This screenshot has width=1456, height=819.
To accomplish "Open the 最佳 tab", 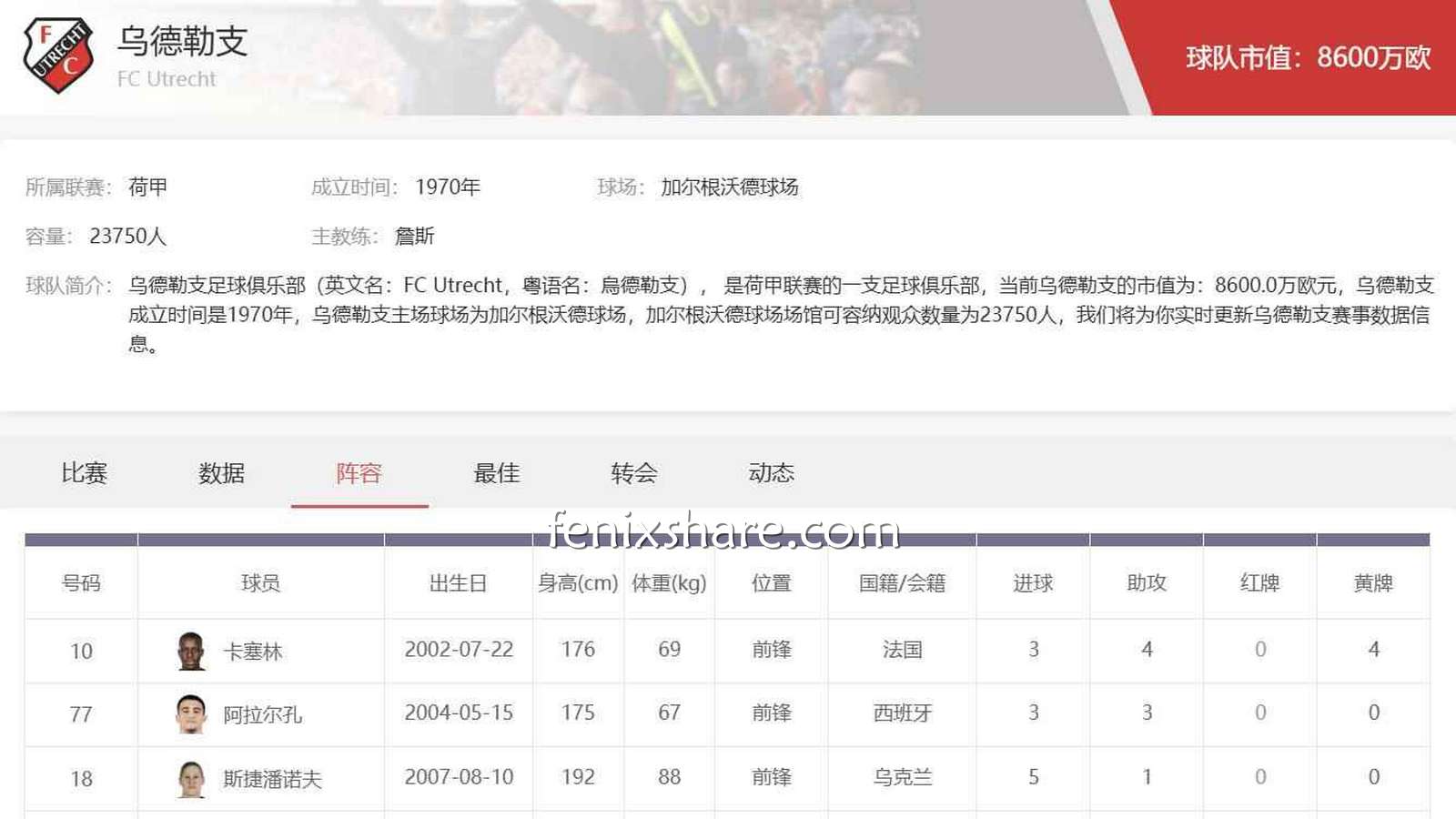I will pos(497,473).
